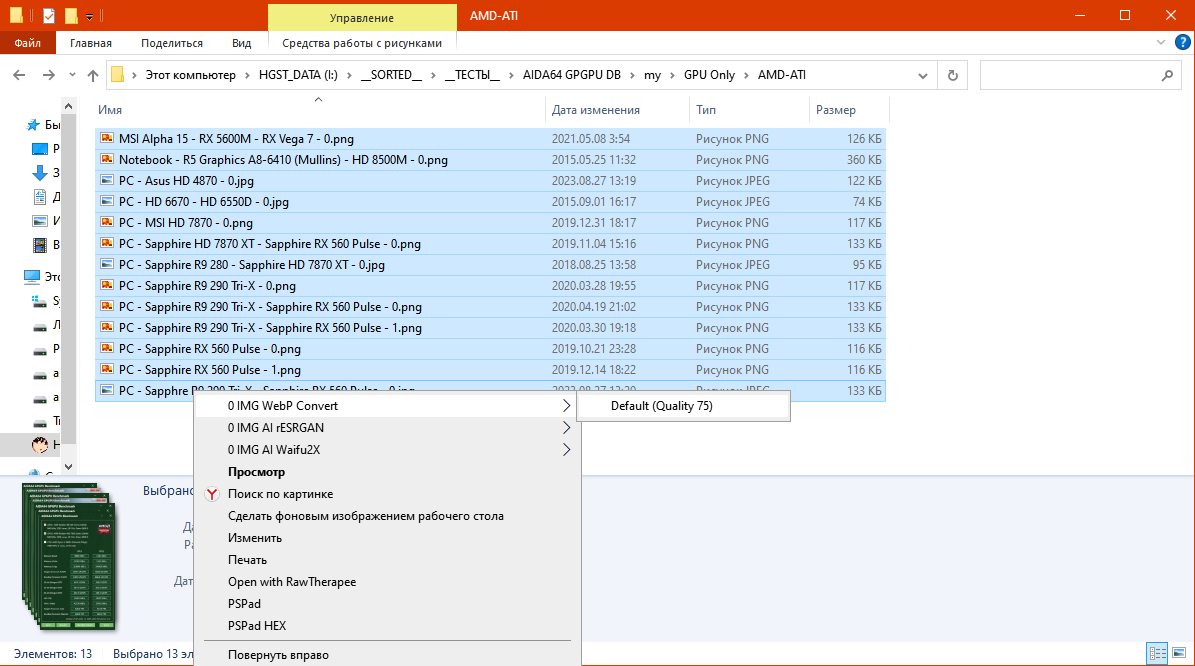Click the Управление contextual tab header
Screen dimensions: 1195x666
pos(362,18)
